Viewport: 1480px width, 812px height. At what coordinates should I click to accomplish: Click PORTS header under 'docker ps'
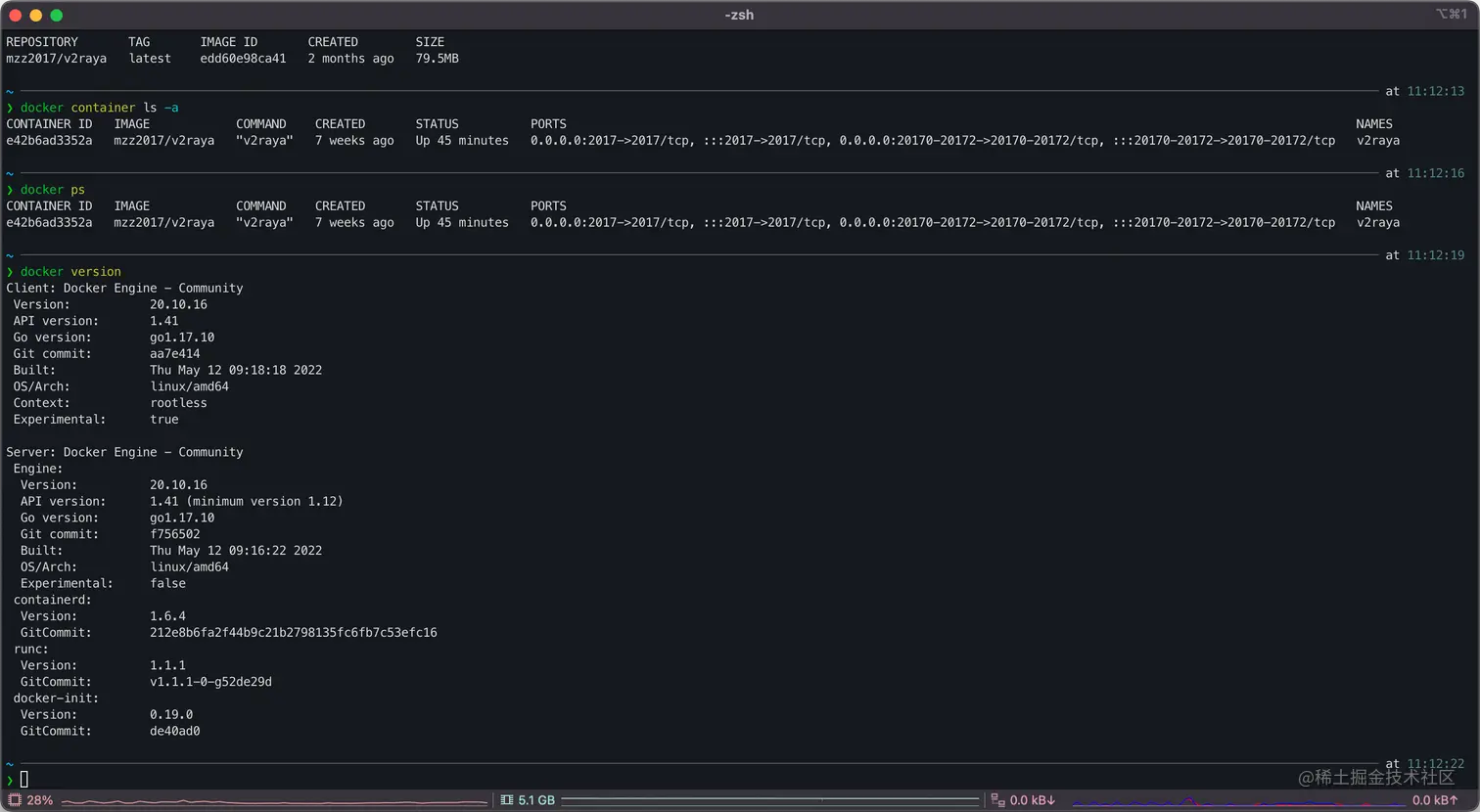[x=548, y=206]
